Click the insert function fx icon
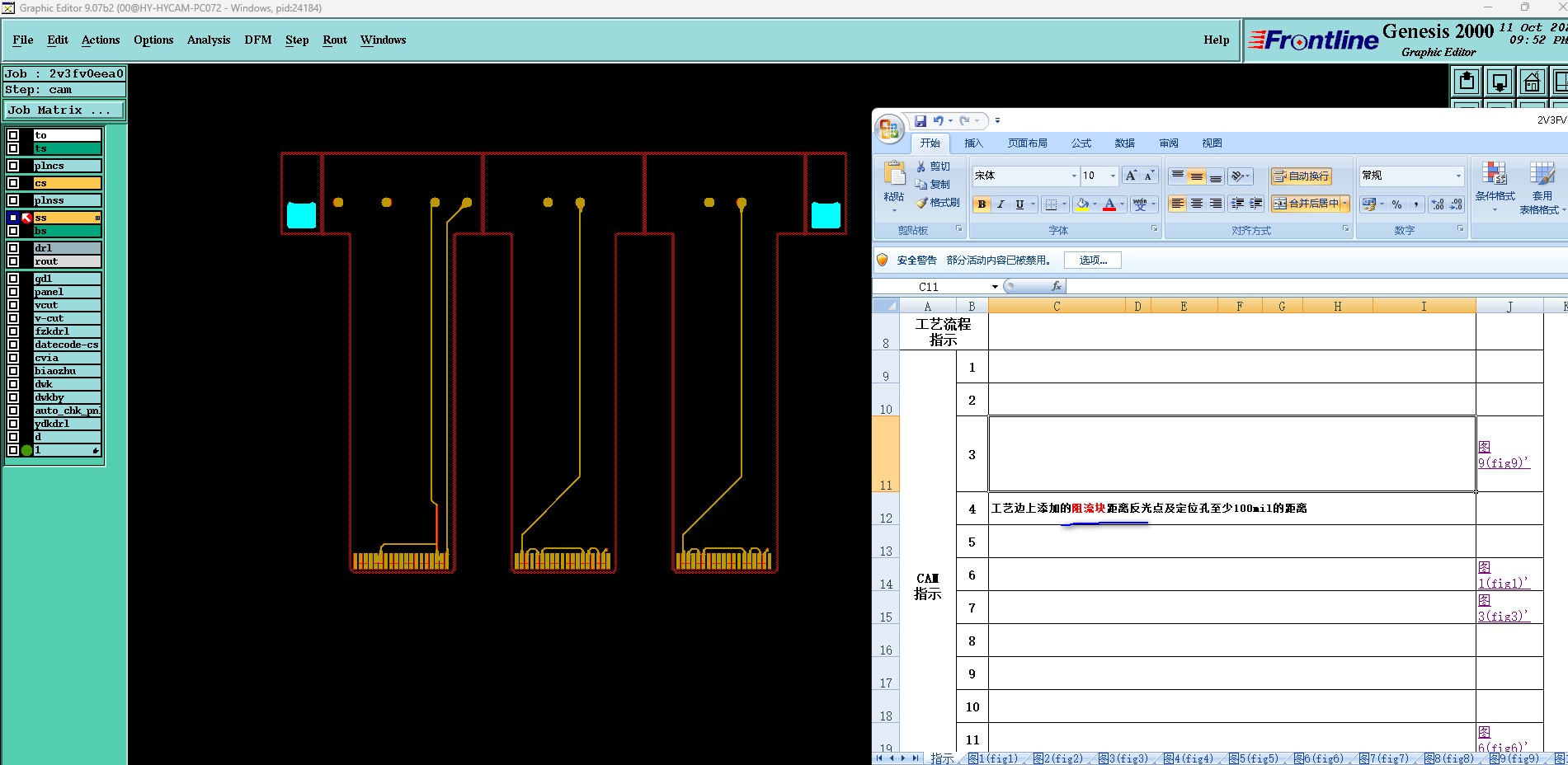This screenshot has width=1568, height=765. point(1057,287)
